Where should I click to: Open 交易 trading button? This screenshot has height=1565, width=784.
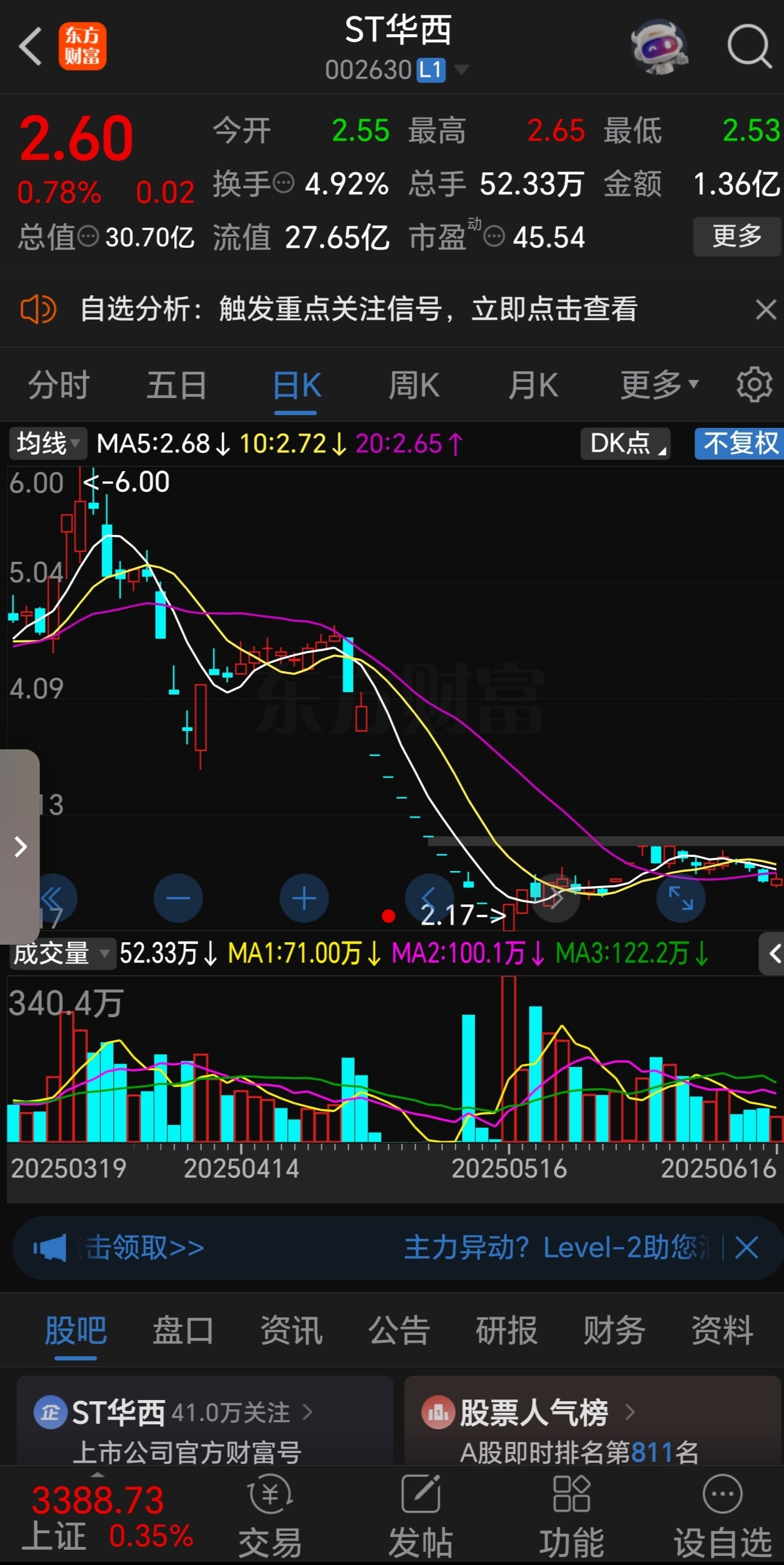pos(270,1516)
